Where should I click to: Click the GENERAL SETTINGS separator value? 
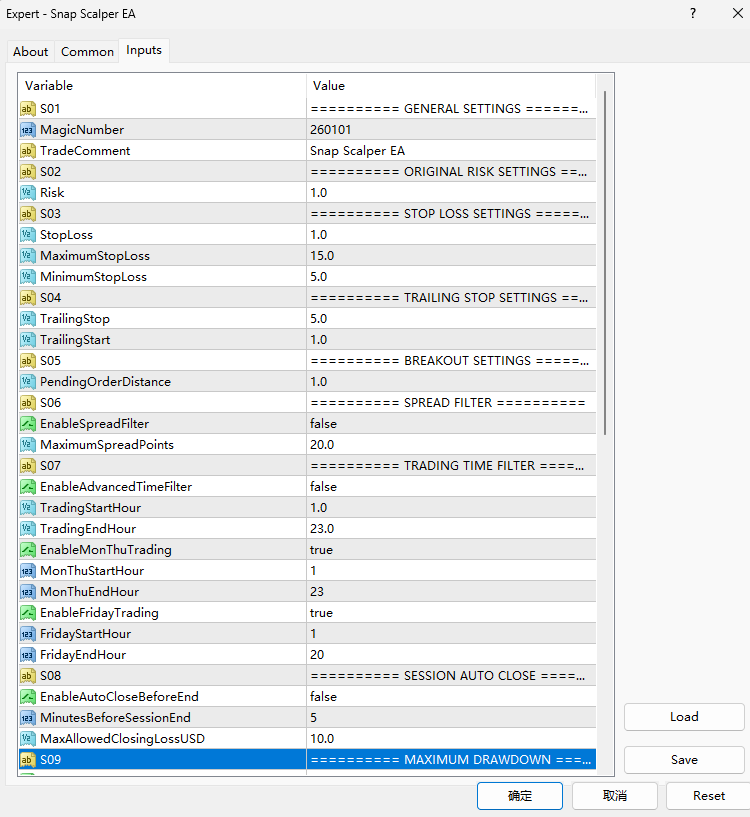tap(449, 109)
